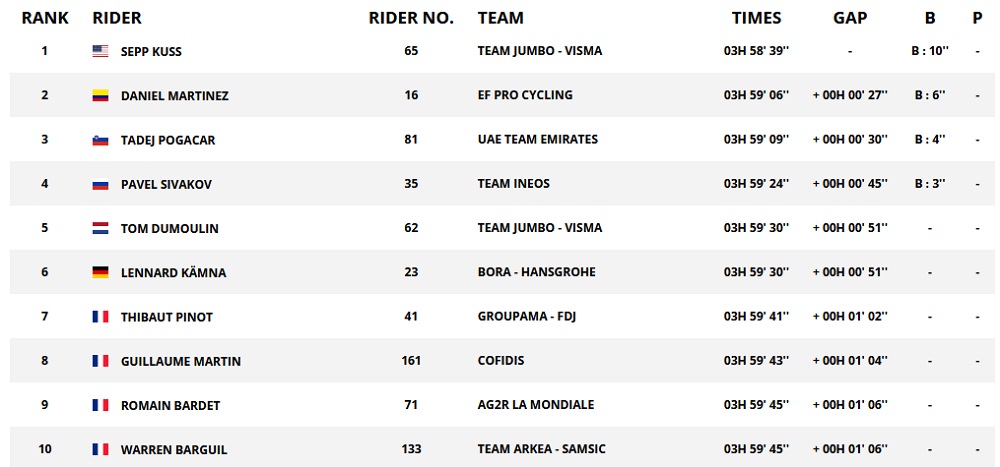Click the German flag beside Lennard Kämna
The image size is (1000, 467).
(100, 273)
